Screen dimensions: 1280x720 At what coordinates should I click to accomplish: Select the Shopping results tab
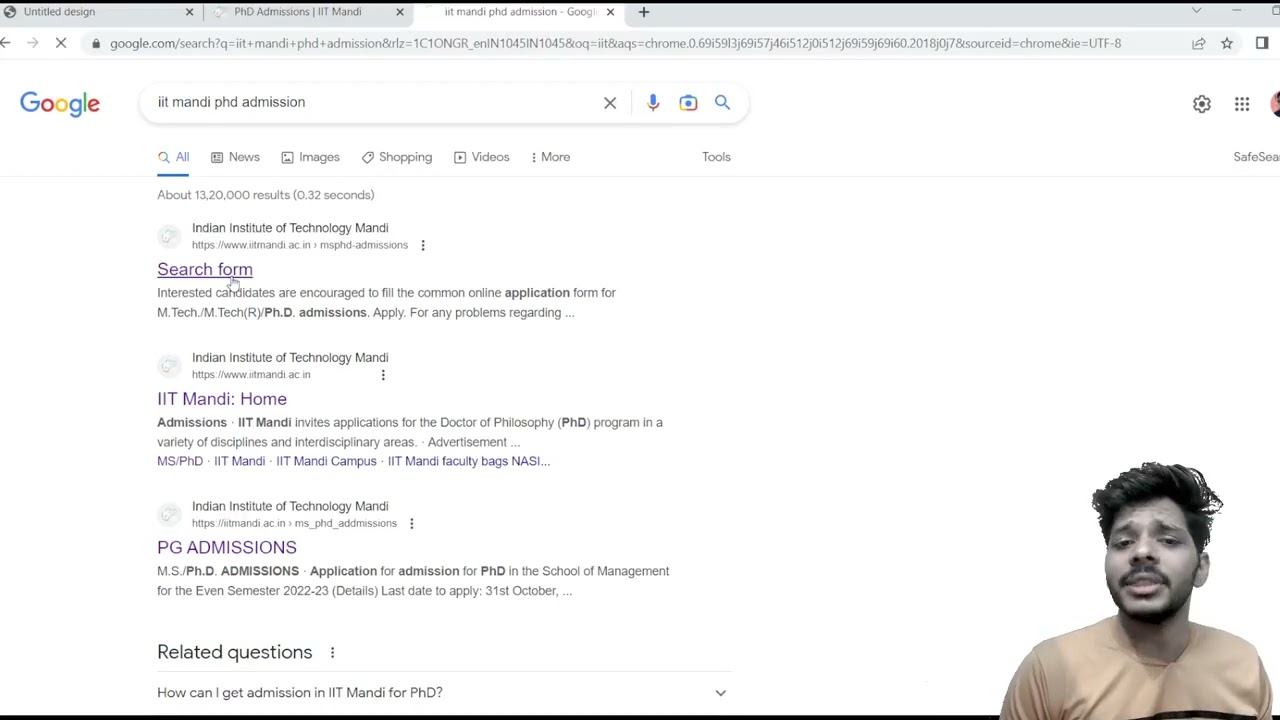[397, 157]
